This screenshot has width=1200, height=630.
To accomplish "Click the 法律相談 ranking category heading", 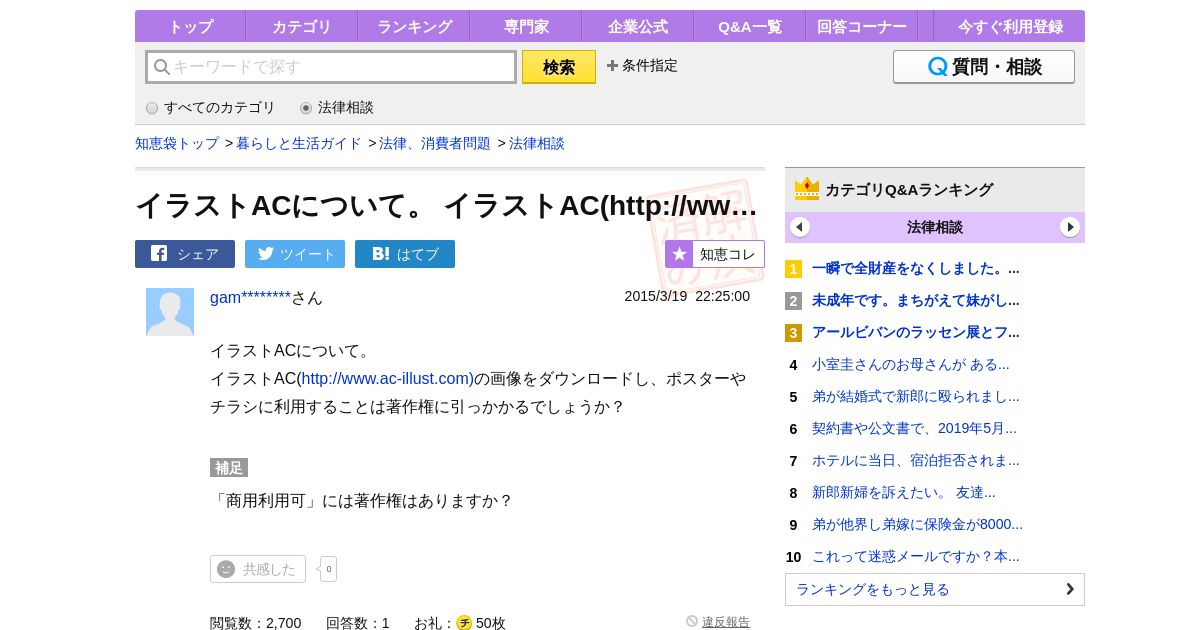I will [935, 227].
